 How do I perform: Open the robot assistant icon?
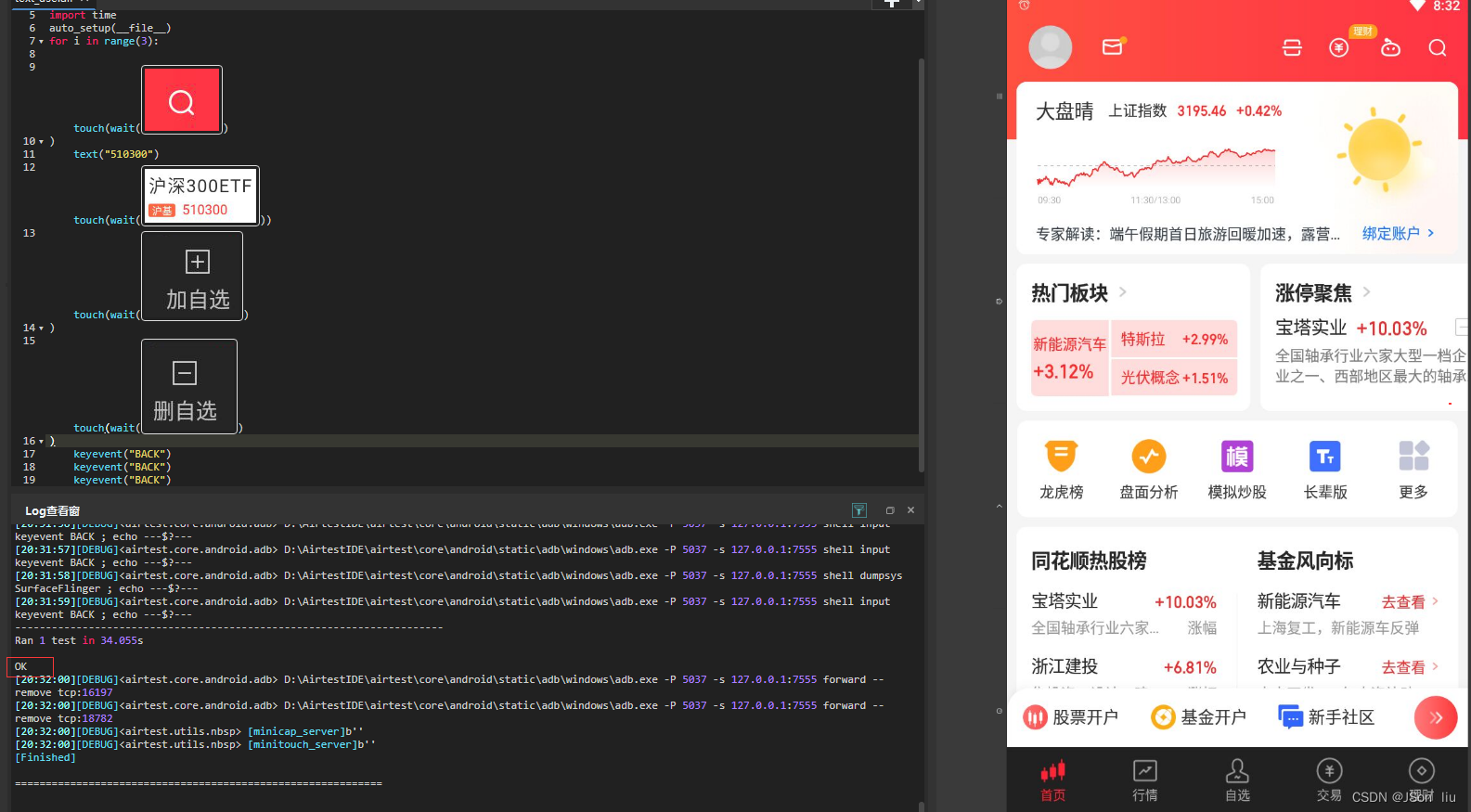[1390, 47]
